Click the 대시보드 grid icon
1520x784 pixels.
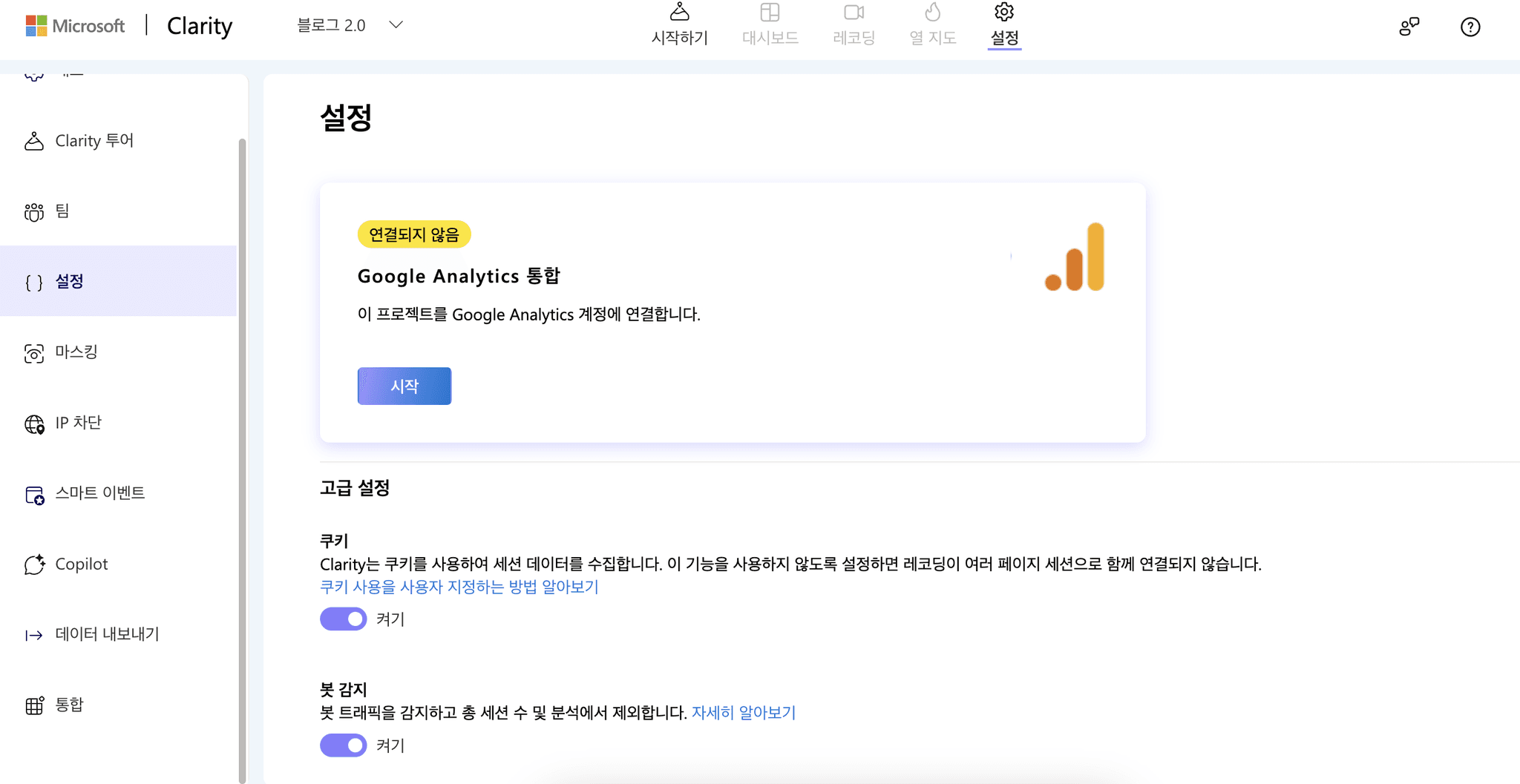click(770, 12)
